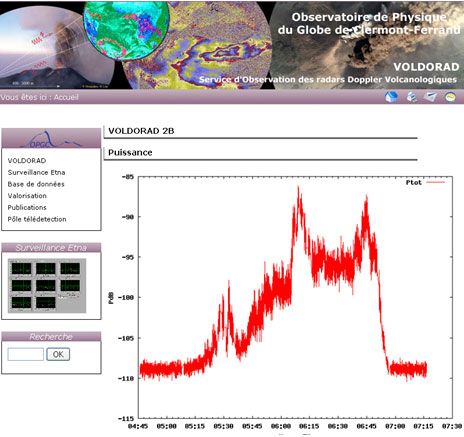
Task: Click the Service d'Observation des radars subtitle
Action: click(328, 80)
